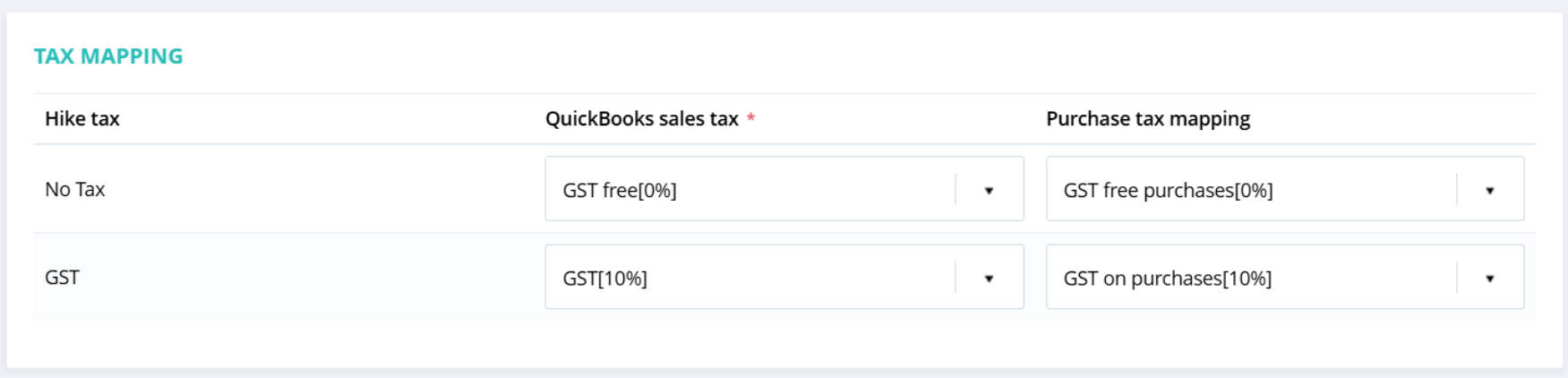This screenshot has width=1568, height=378.
Task: Open the No Tax sales tax dropdown arrow
Action: 989,190
